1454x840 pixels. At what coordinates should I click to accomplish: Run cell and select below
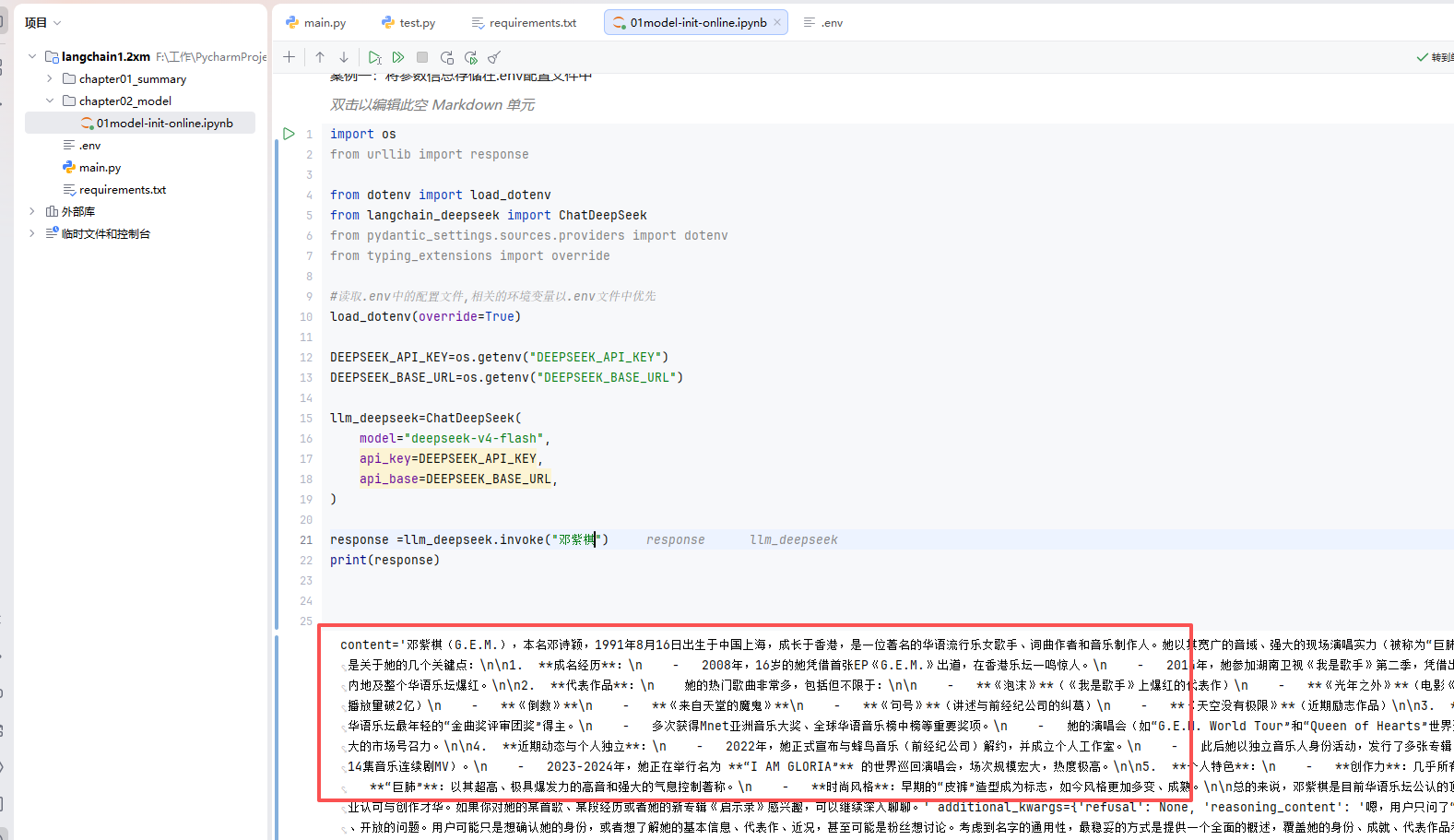(x=374, y=57)
